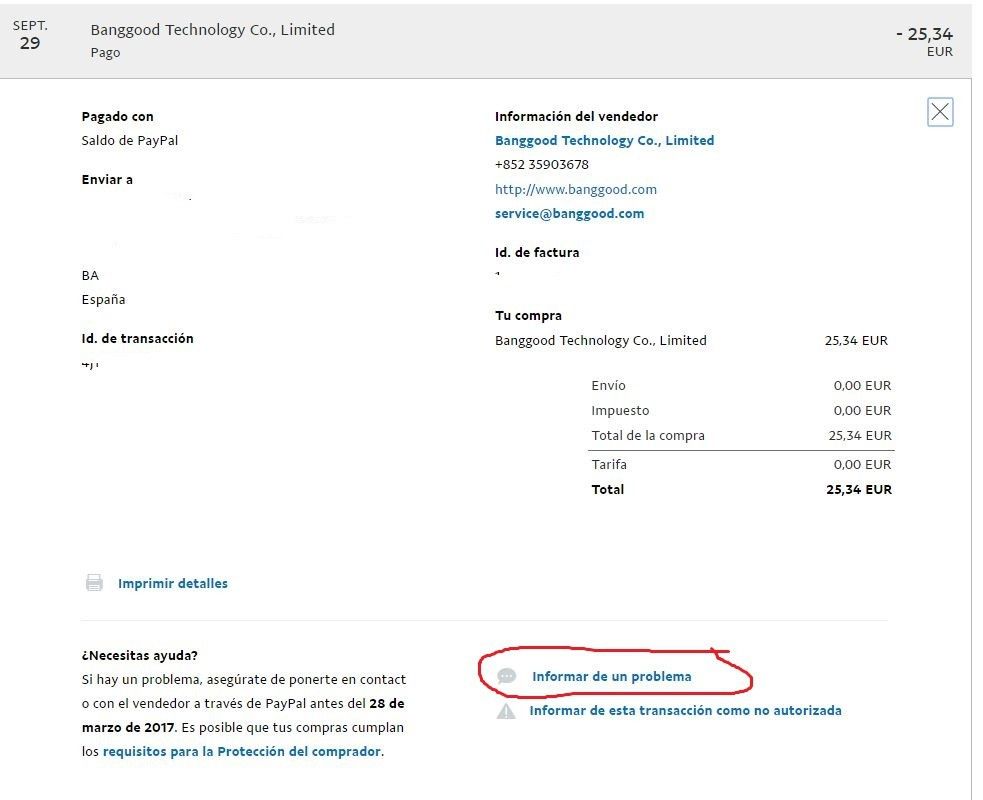Visit http://www.banggood.com link
The image size is (983, 800).
[x=576, y=189]
